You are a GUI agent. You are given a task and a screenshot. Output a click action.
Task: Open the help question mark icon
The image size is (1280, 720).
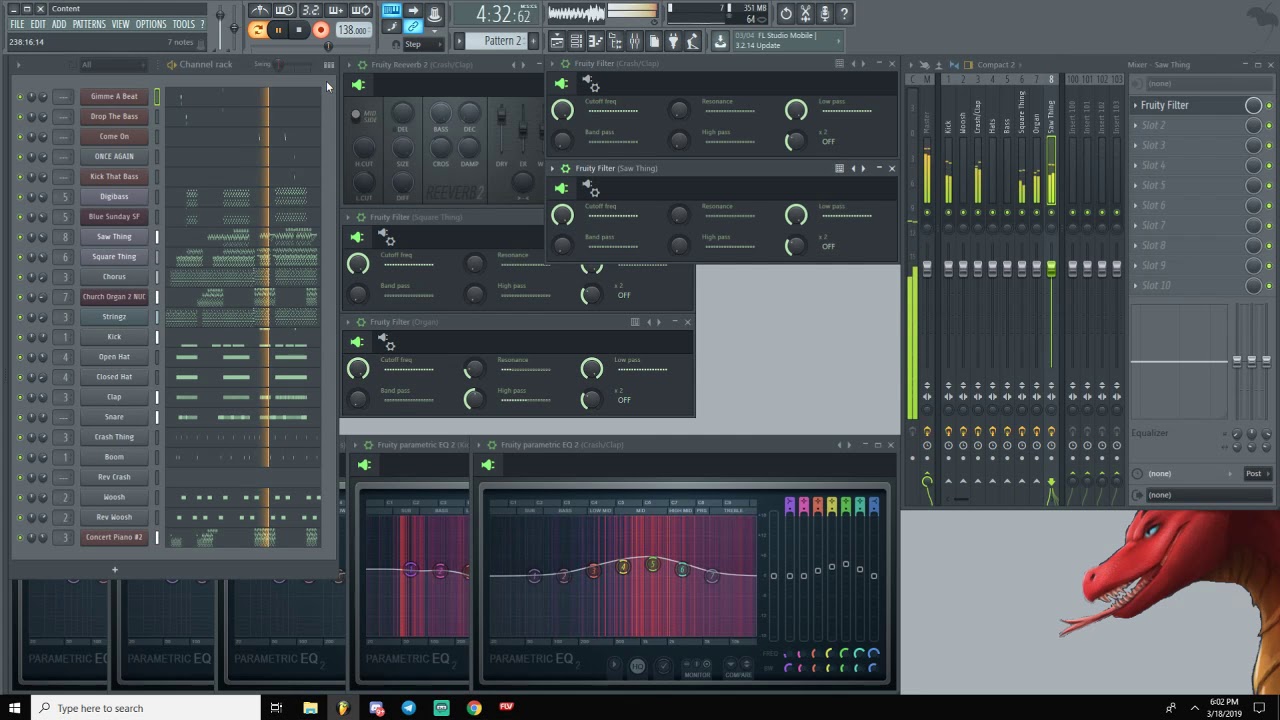844,13
